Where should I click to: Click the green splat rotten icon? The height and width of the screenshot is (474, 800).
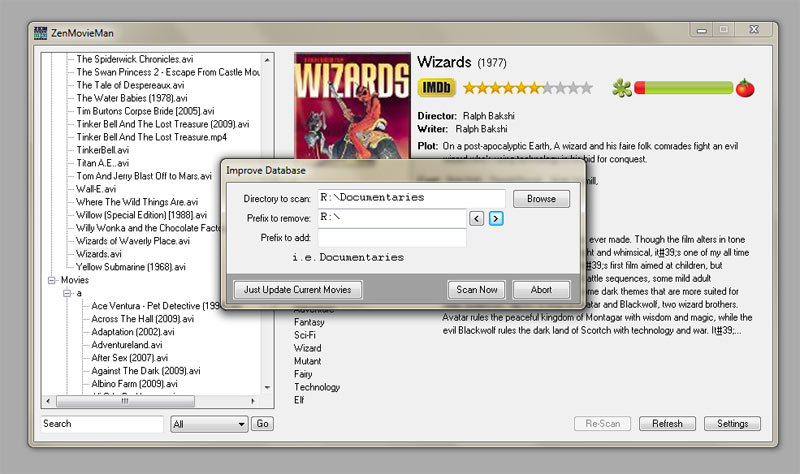pyautogui.click(x=622, y=88)
